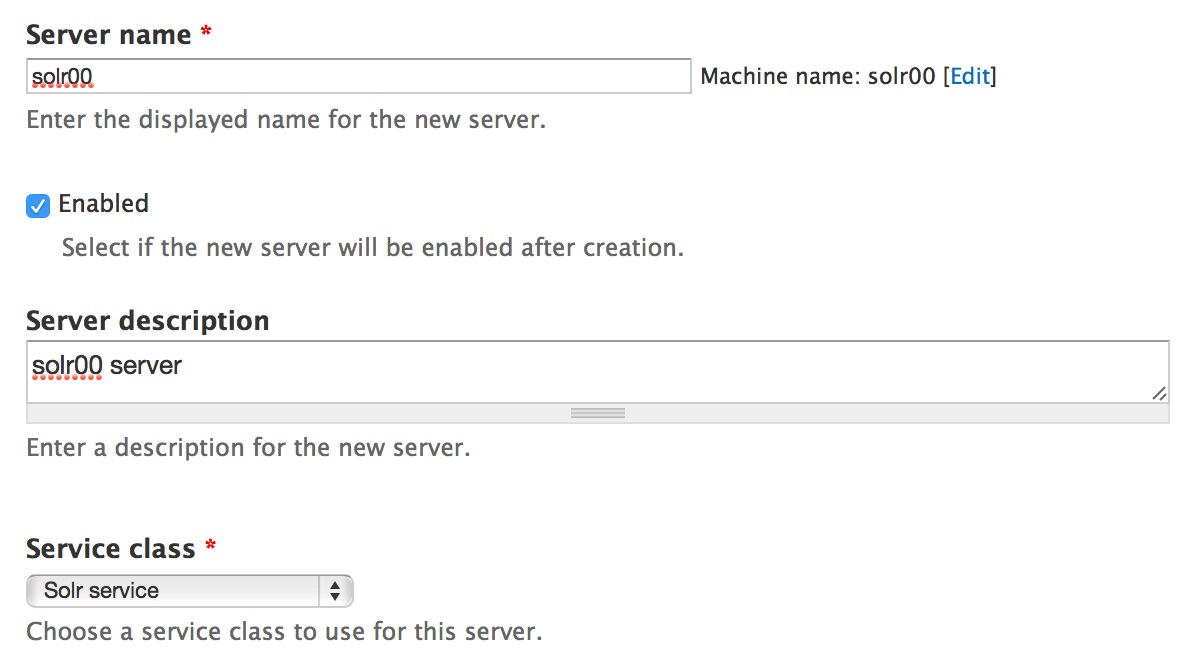Click the 'Machine name: solr00' text

818,76
